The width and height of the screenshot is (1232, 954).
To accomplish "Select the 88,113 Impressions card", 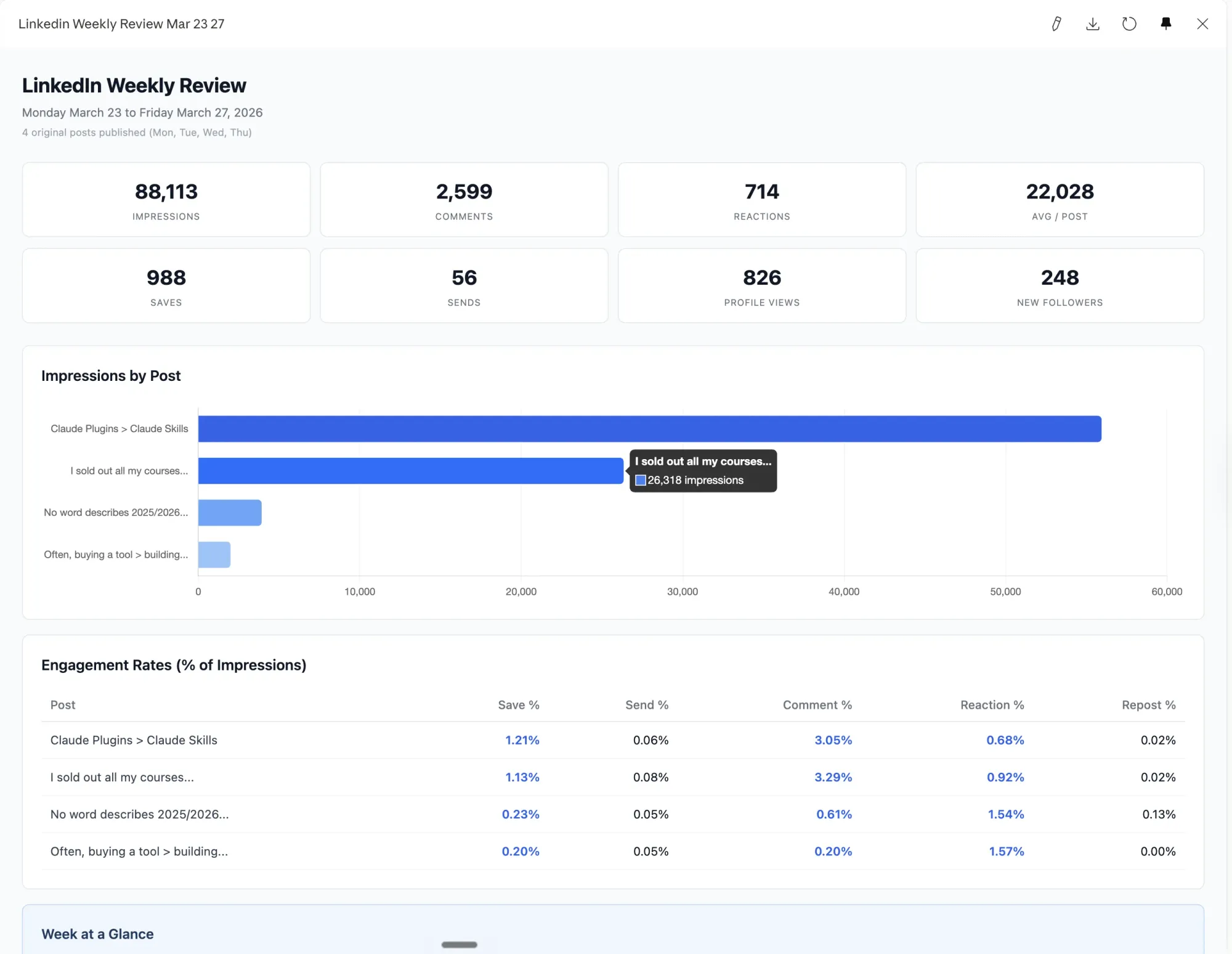I will (x=166, y=200).
